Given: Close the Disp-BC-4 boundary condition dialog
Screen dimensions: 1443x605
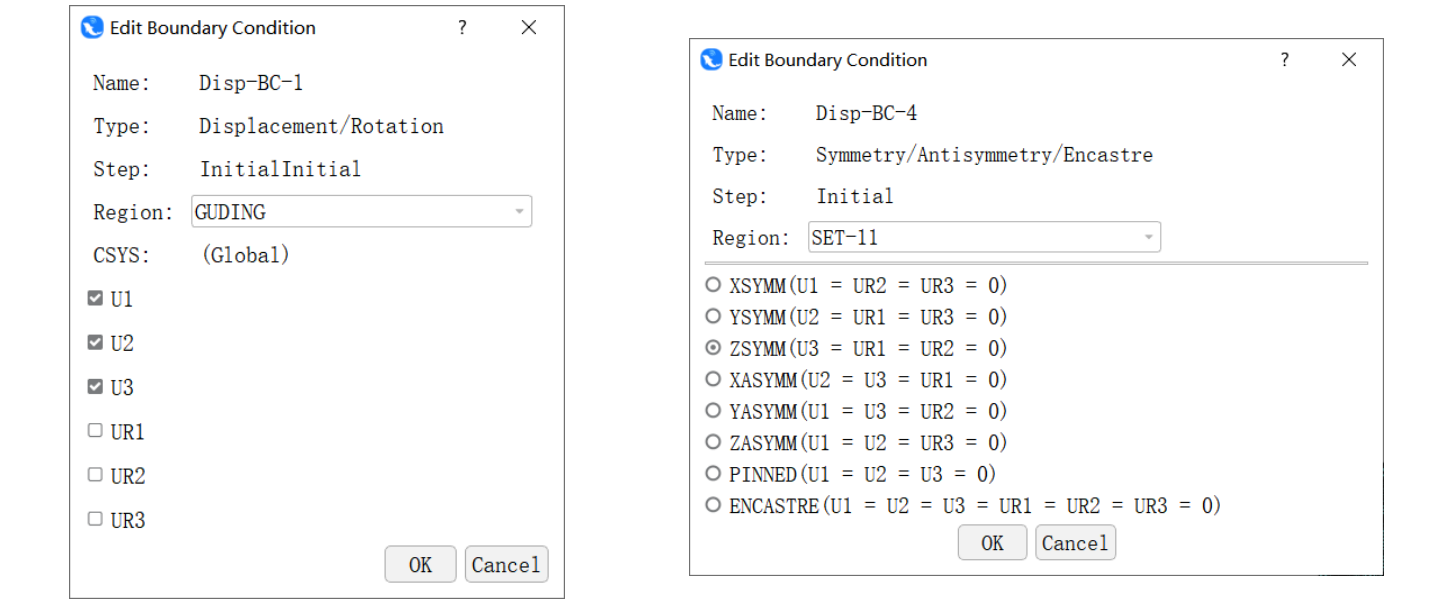Looking at the screenshot, I should pyautogui.click(x=1349, y=60).
